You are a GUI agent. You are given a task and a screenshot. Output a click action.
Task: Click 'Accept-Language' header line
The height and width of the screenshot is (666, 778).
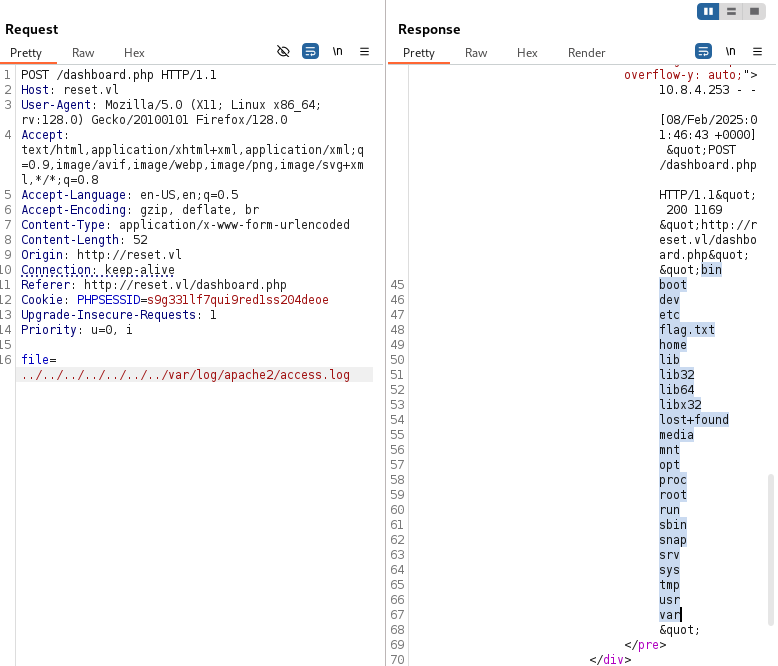pyautogui.click(x=130, y=195)
